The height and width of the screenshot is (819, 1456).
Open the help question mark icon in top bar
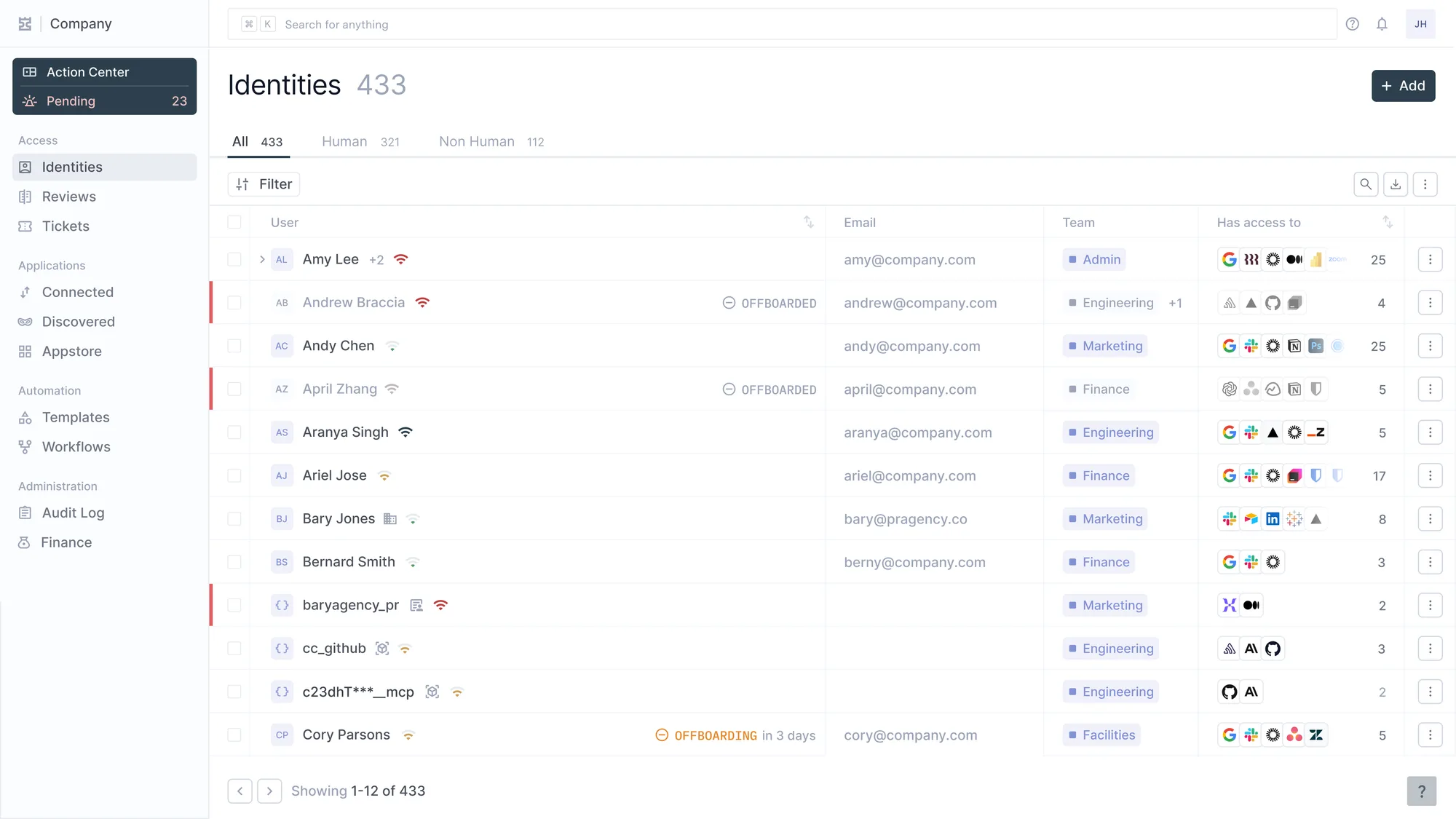1352,24
